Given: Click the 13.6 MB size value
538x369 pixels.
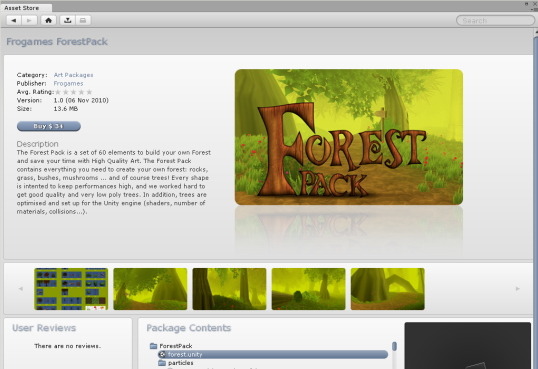Looking at the screenshot, I should pyautogui.click(x=66, y=109).
